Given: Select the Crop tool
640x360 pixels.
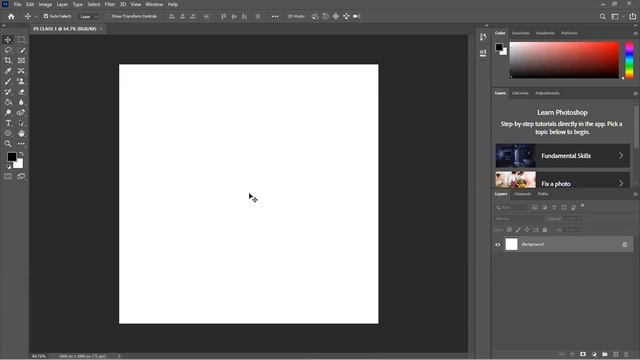Looking at the screenshot, I should click(8, 60).
